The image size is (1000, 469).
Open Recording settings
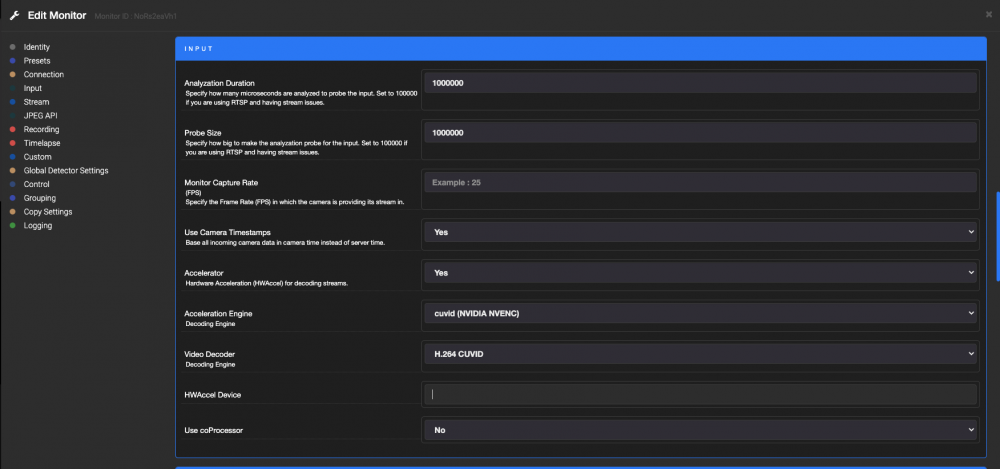click(41, 130)
